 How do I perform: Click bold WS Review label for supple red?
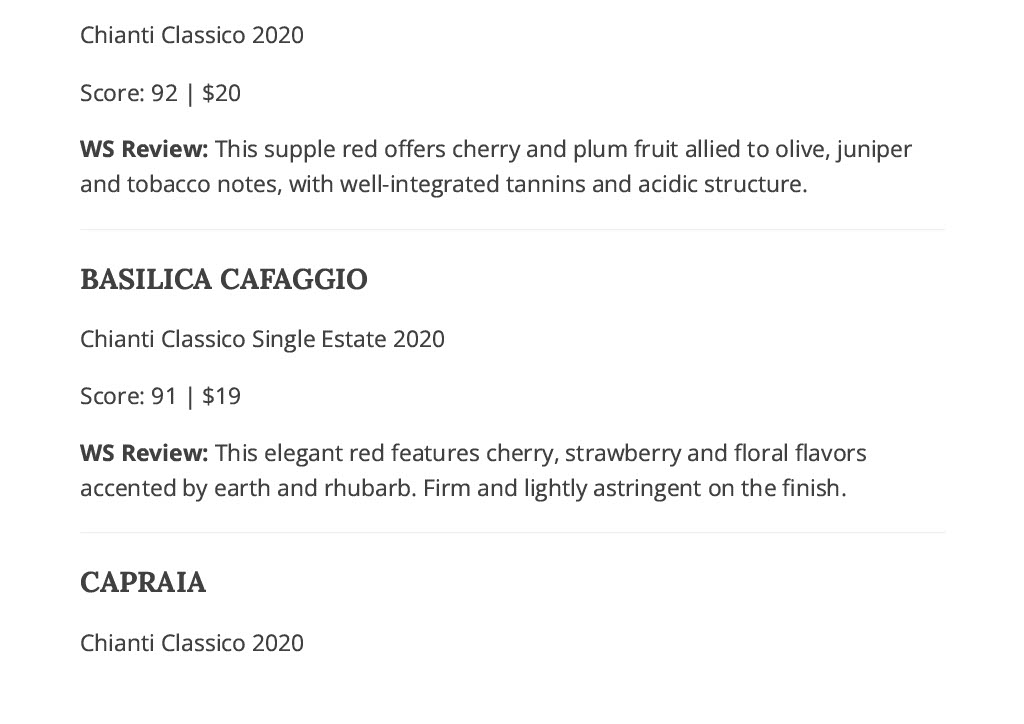(x=144, y=150)
